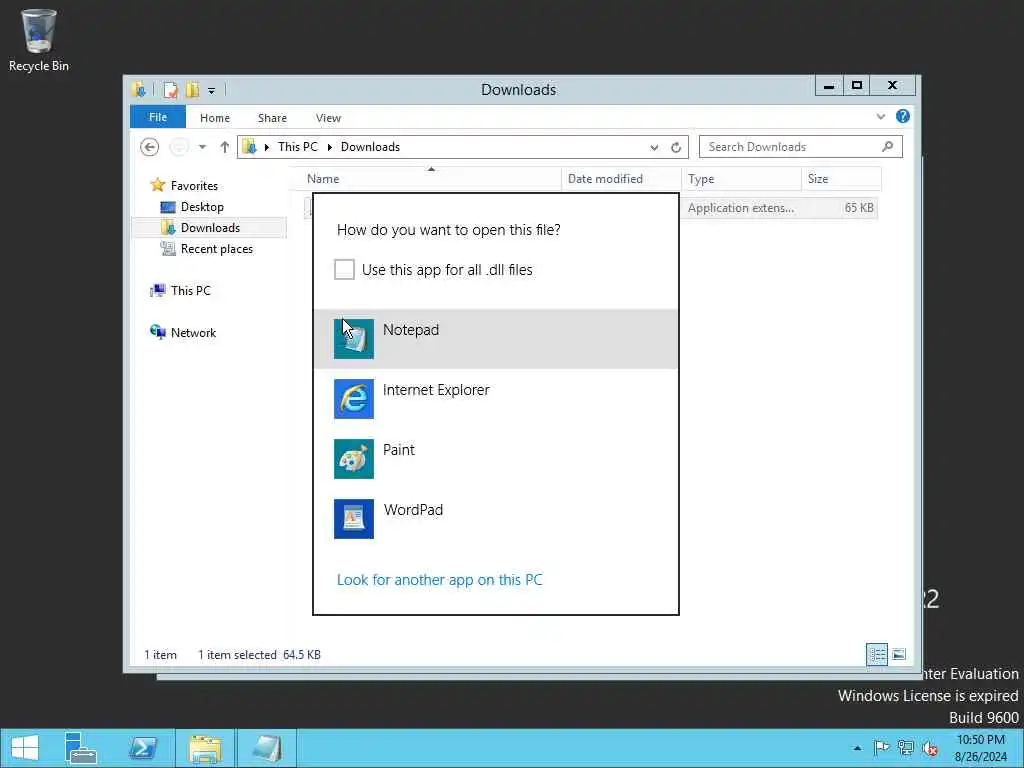Open the Notepad taskbar icon
This screenshot has width=1024, height=768.
pos(266,748)
